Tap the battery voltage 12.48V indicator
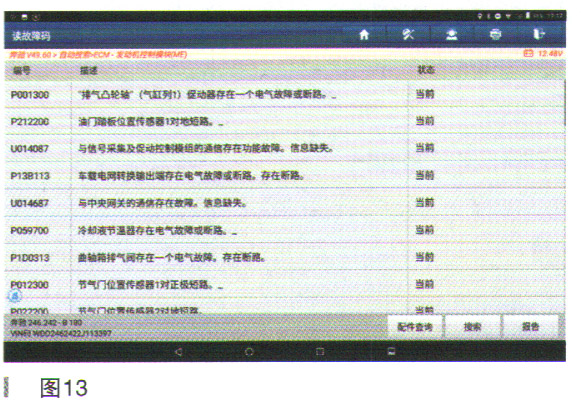 click(543, 54)
